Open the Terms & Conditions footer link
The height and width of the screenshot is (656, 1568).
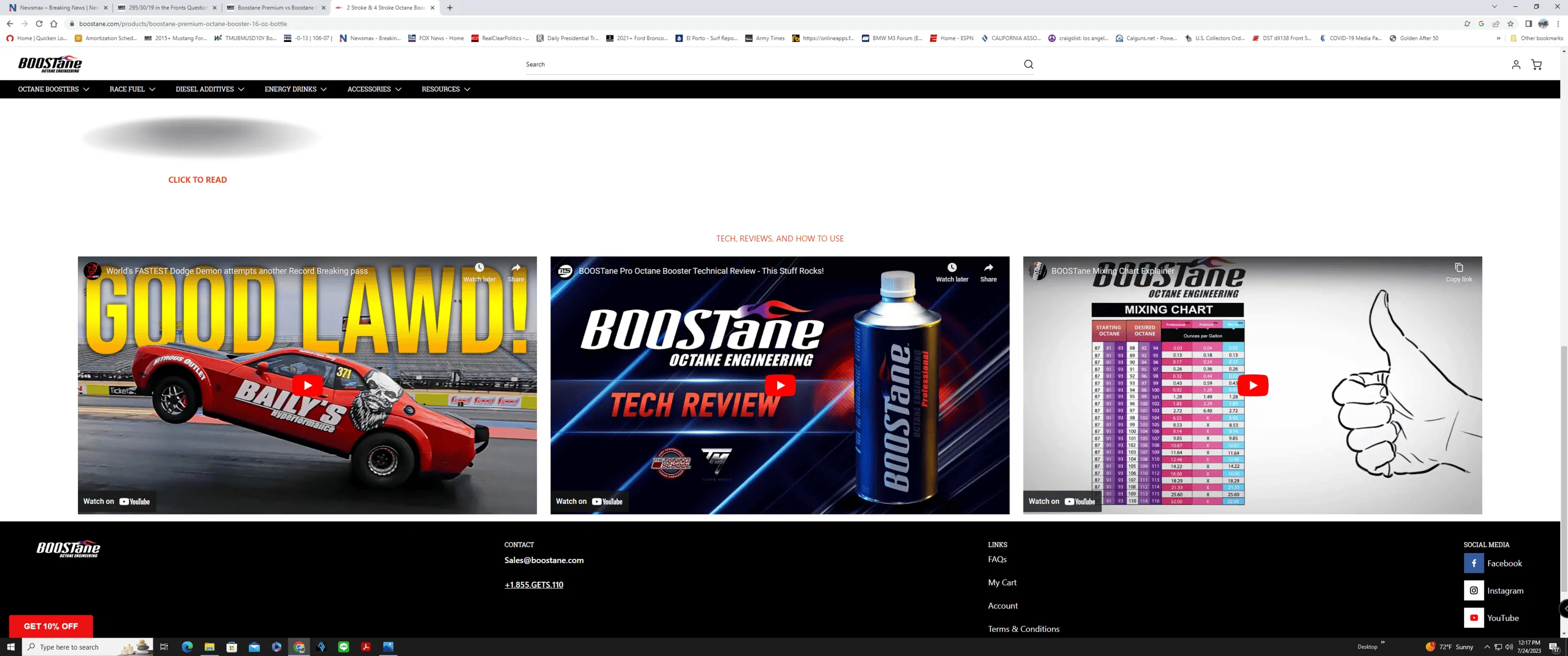pos(1023,629)
